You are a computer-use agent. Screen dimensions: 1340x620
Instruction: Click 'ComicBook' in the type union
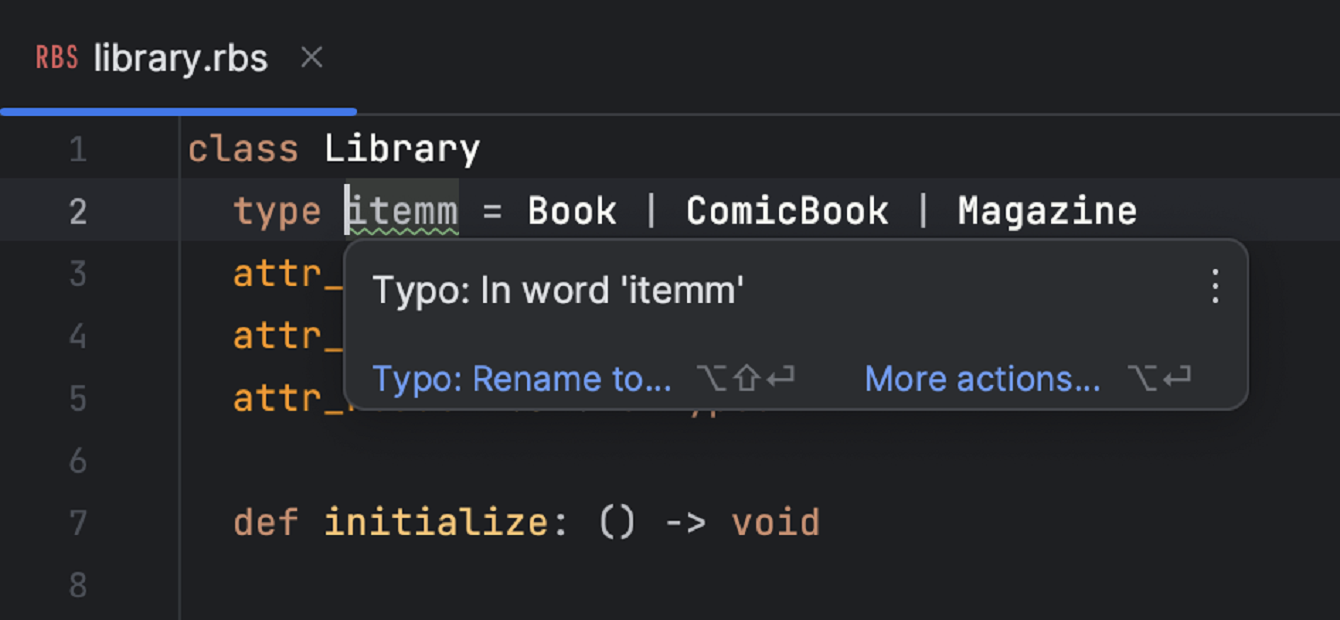coord(787,211)
